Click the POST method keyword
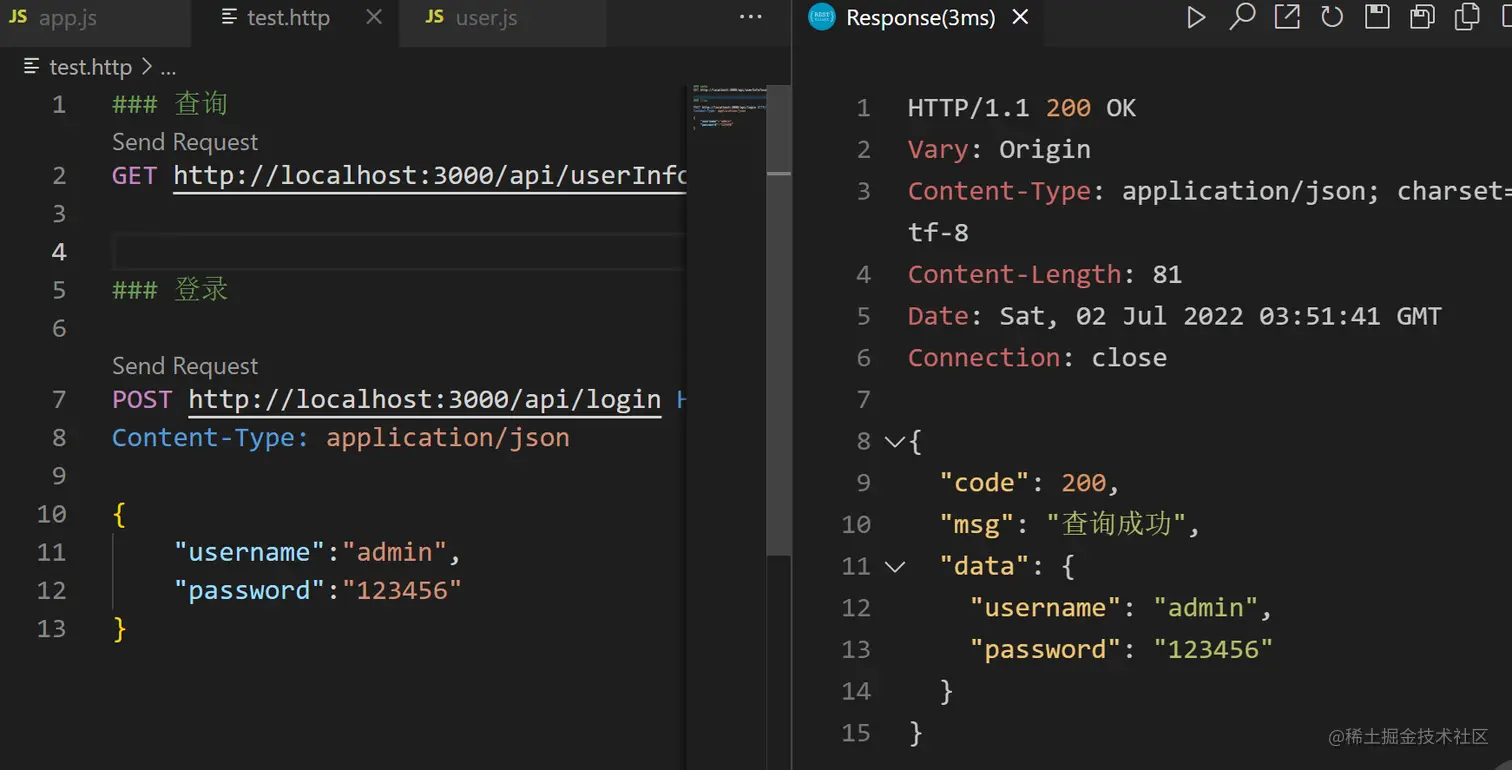 click(142, 400)
